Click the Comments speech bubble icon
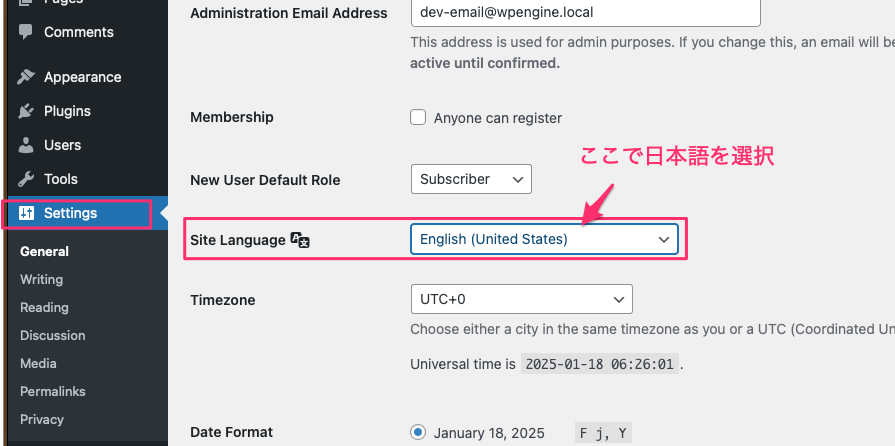 tap(26, 32)
